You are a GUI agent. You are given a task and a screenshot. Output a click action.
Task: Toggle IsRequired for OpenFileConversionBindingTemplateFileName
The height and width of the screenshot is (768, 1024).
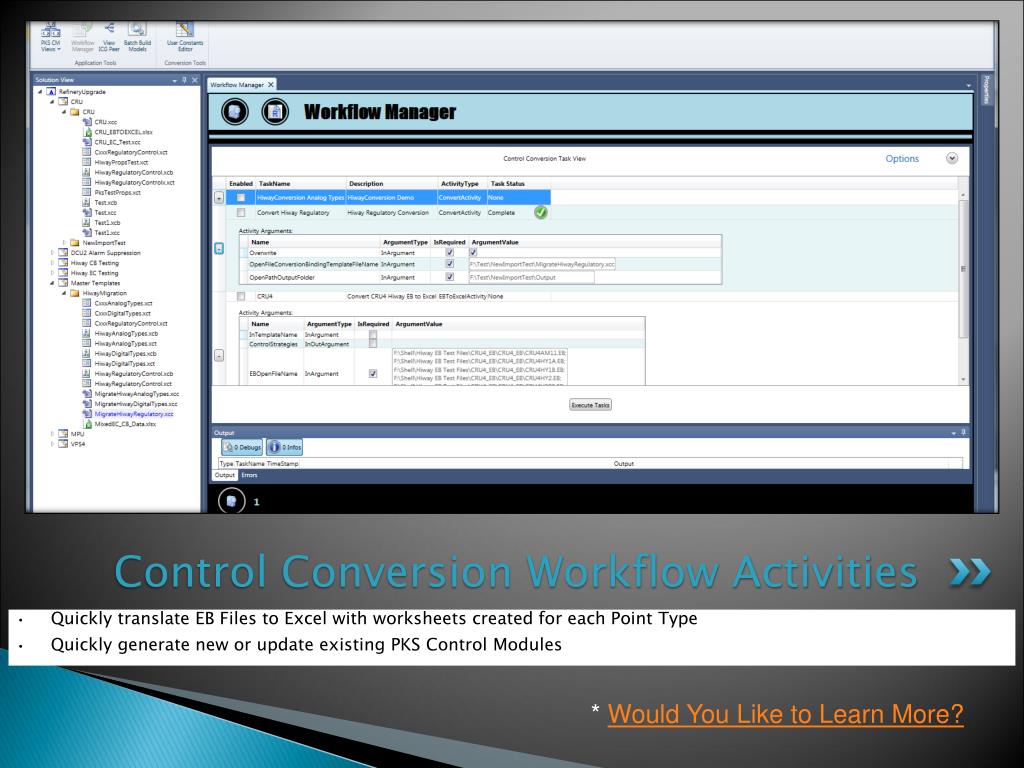click(449, 264)
